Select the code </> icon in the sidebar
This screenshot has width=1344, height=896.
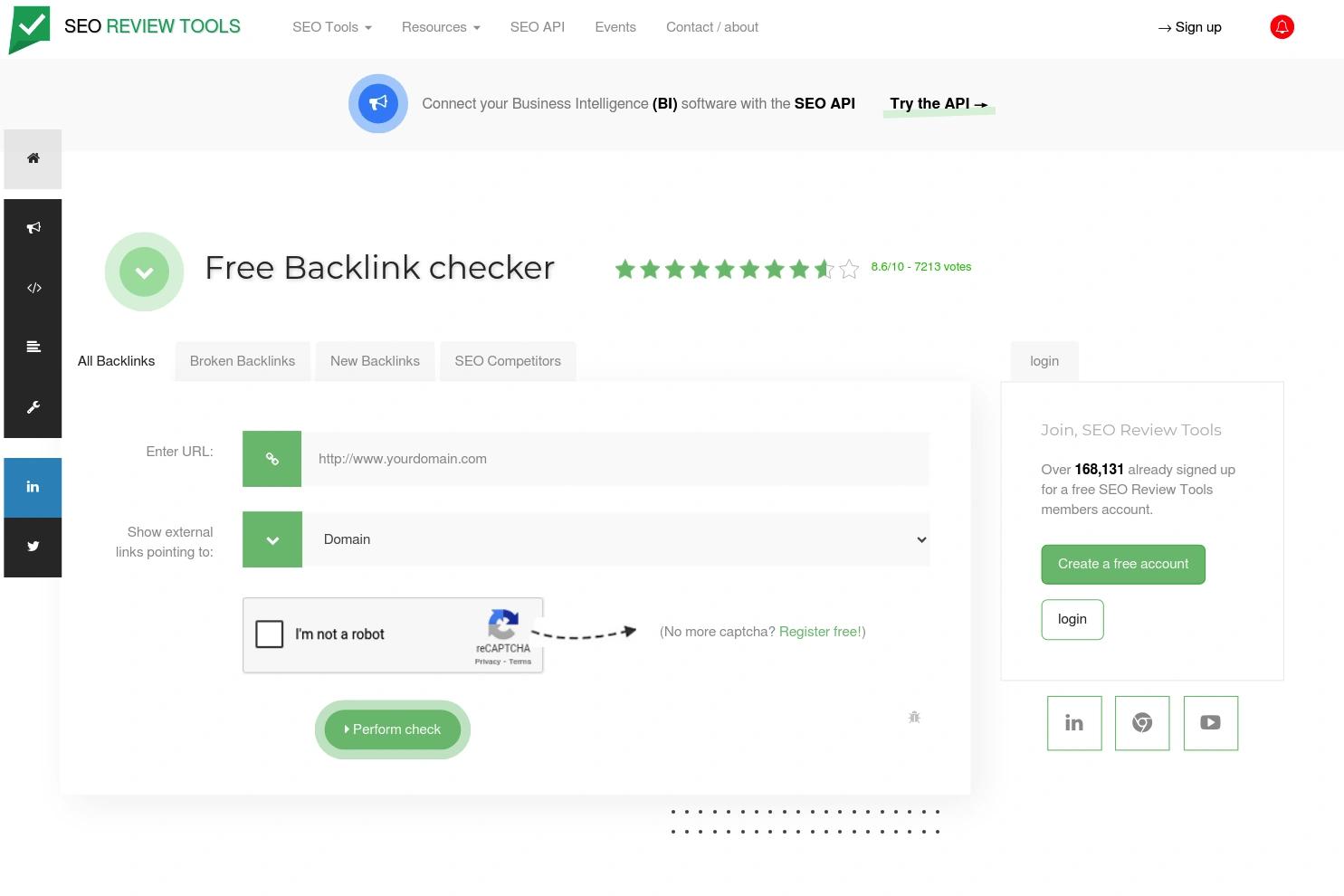[x=33, y=287]
